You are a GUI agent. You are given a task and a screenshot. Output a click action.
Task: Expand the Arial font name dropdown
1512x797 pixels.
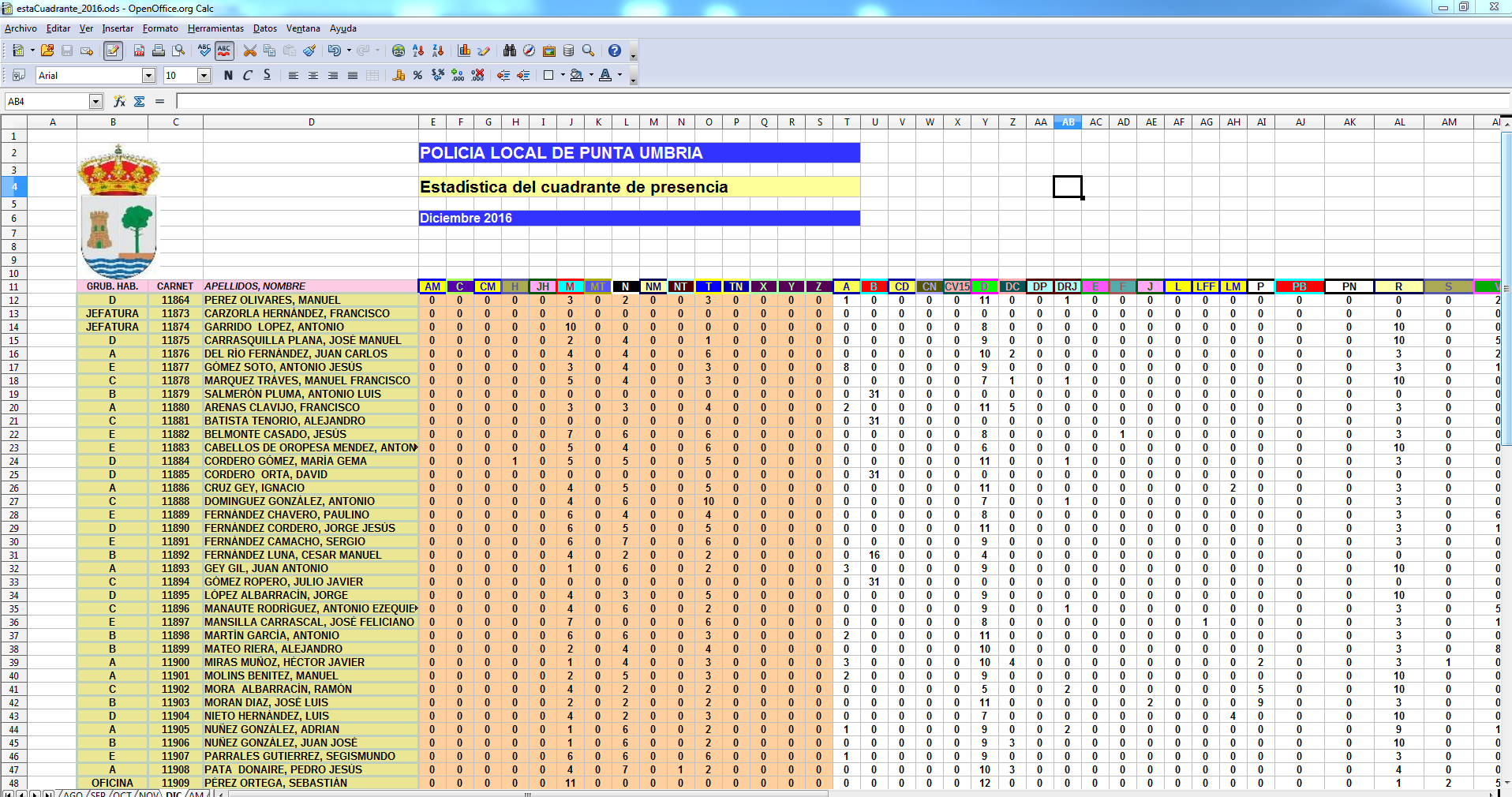coord(148,75)
